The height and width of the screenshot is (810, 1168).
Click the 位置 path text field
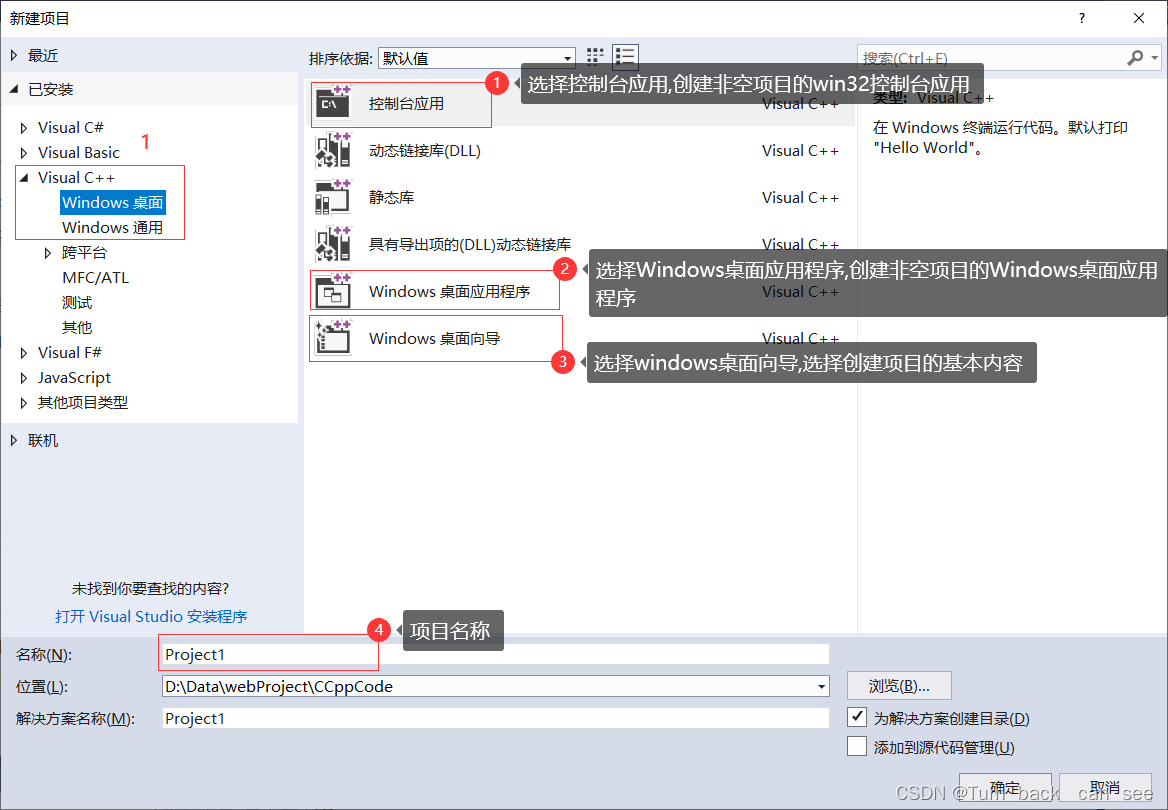[x=488, y=686]
